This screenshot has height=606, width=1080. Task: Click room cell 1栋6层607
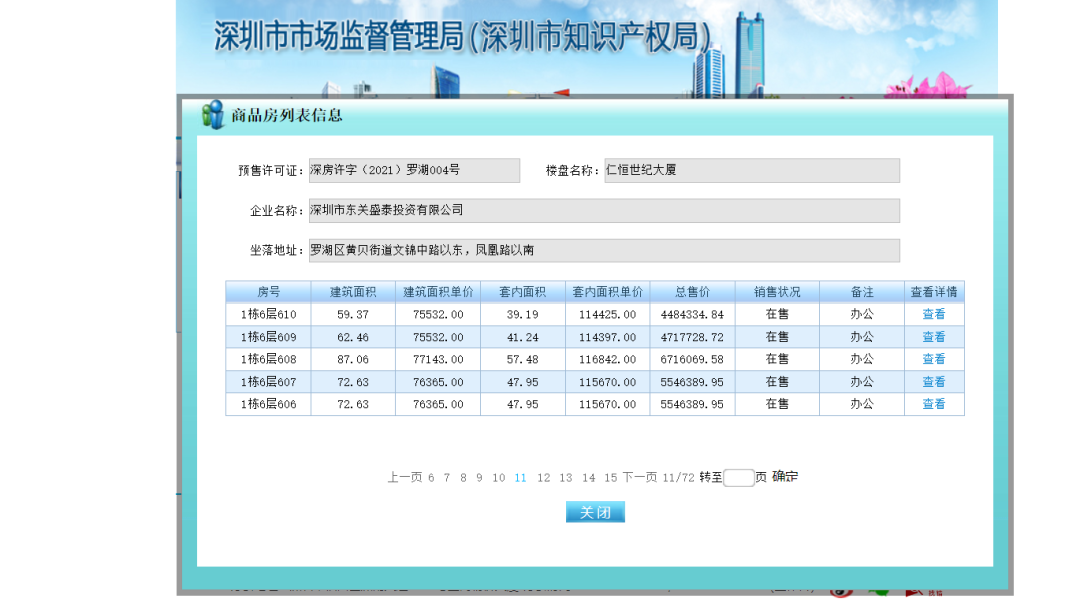(269, 382)
